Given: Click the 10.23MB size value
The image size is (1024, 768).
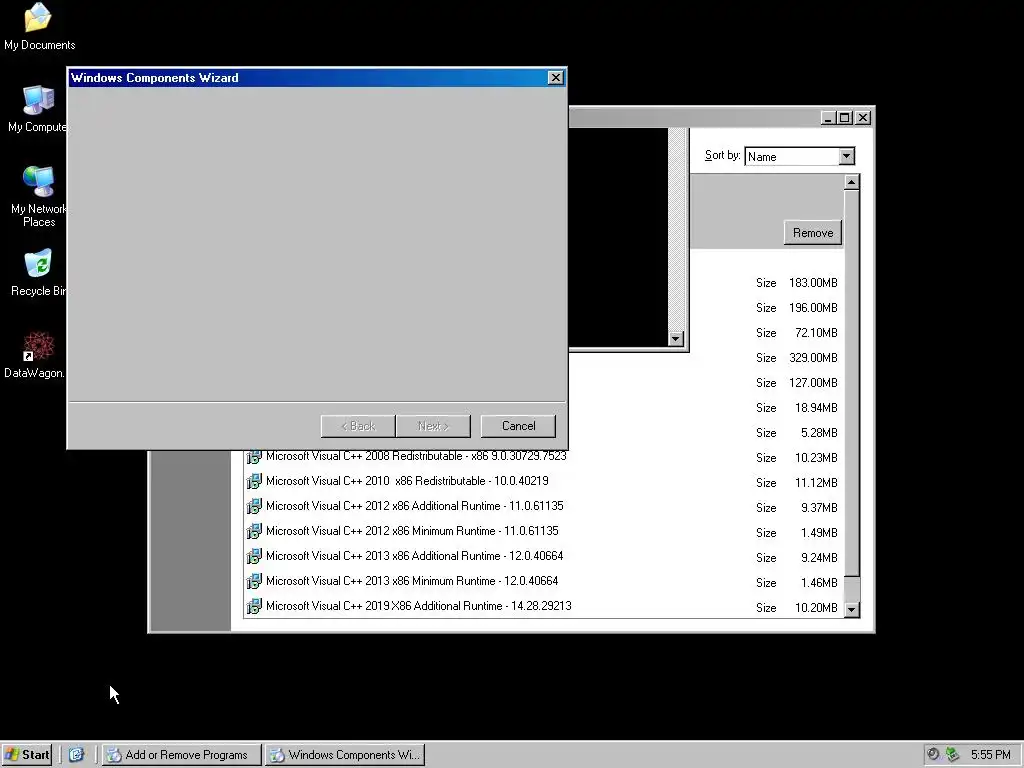Looking at the screenshot, I should point(816,458).
